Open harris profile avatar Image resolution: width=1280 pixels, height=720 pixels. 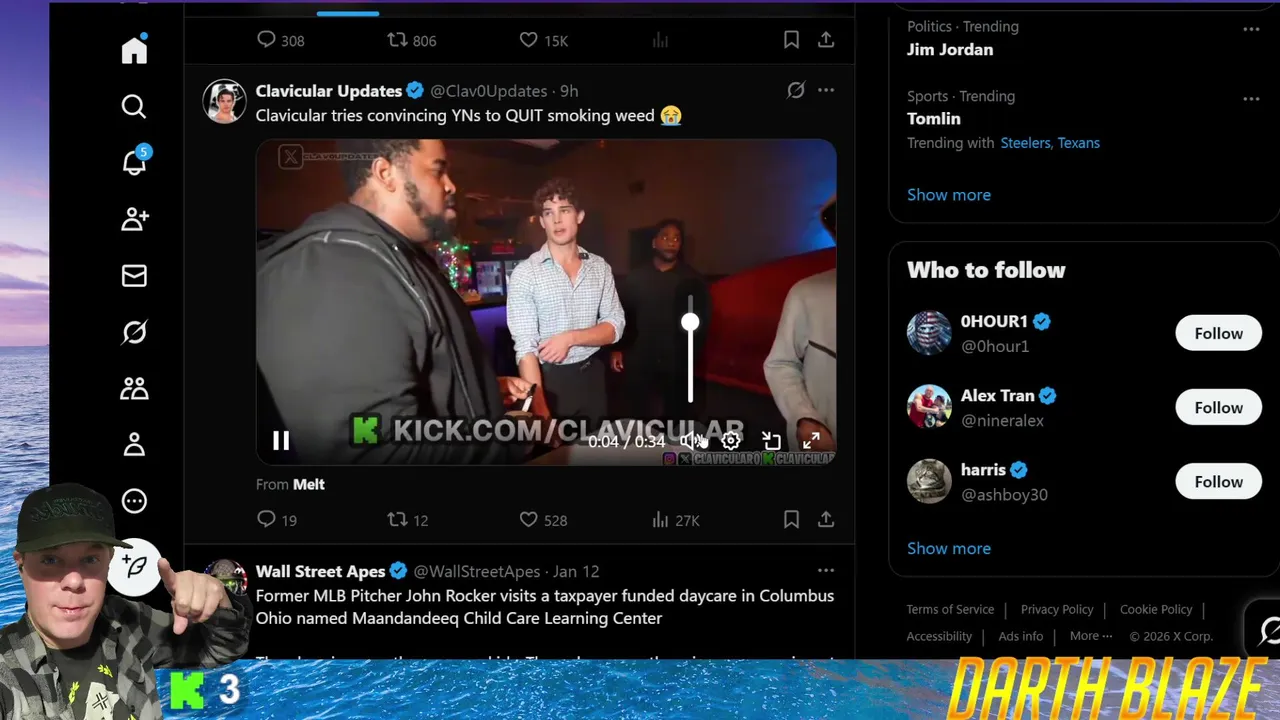[x=928, y=481]
